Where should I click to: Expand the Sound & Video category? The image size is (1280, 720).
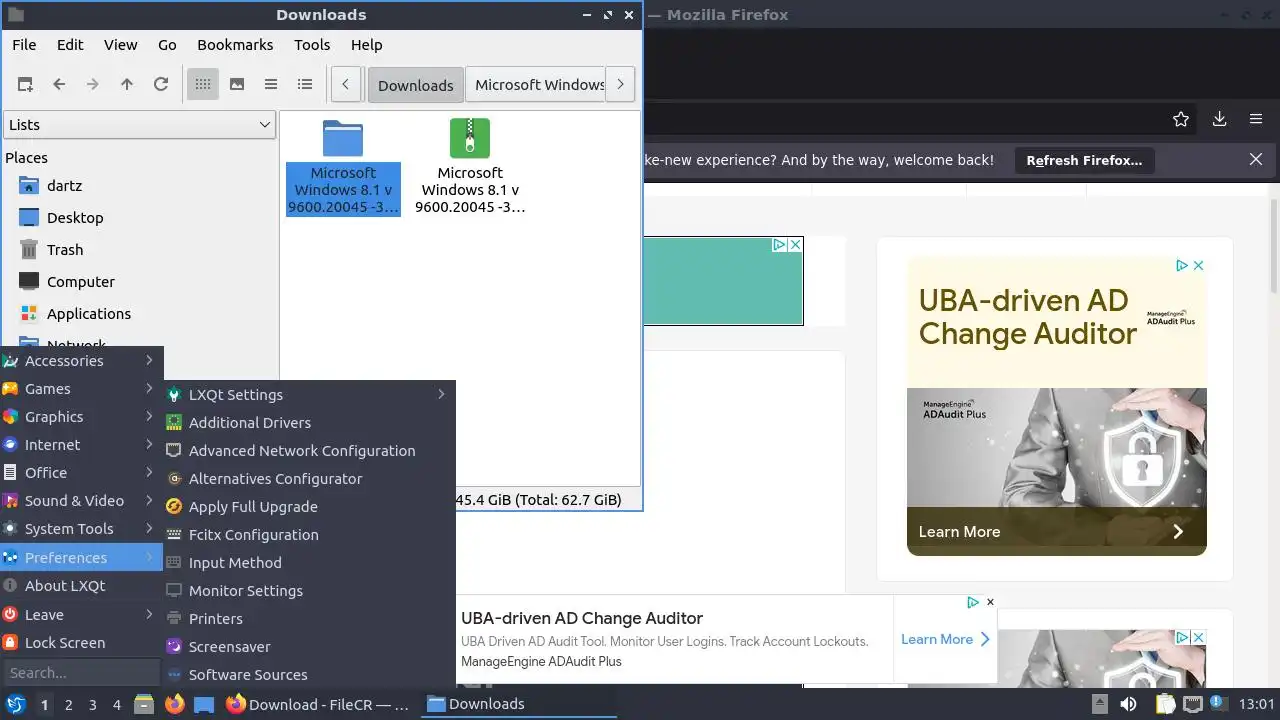tap(81, 501)
